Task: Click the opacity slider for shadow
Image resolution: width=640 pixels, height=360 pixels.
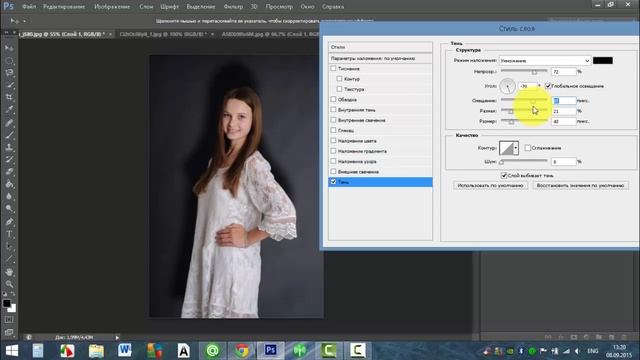Action: point(524,71)
